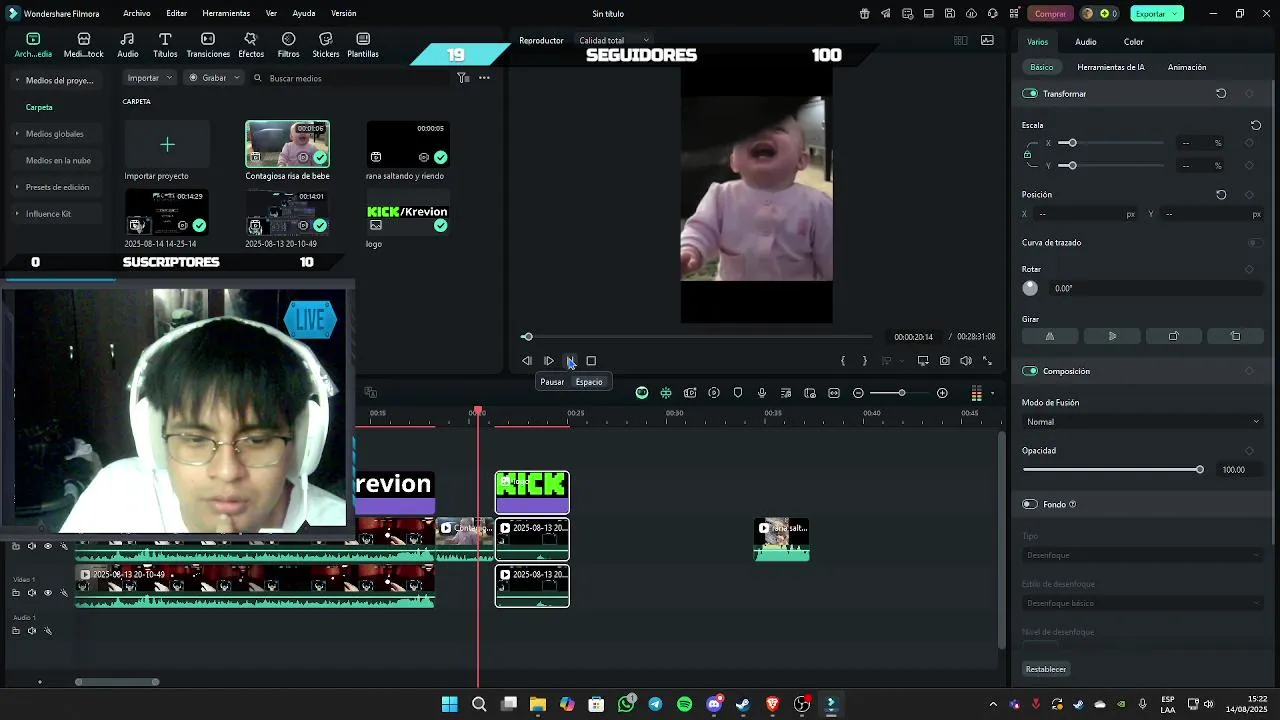Click the Buscar medios search field

pyautogui.click(x=350, y=78)
